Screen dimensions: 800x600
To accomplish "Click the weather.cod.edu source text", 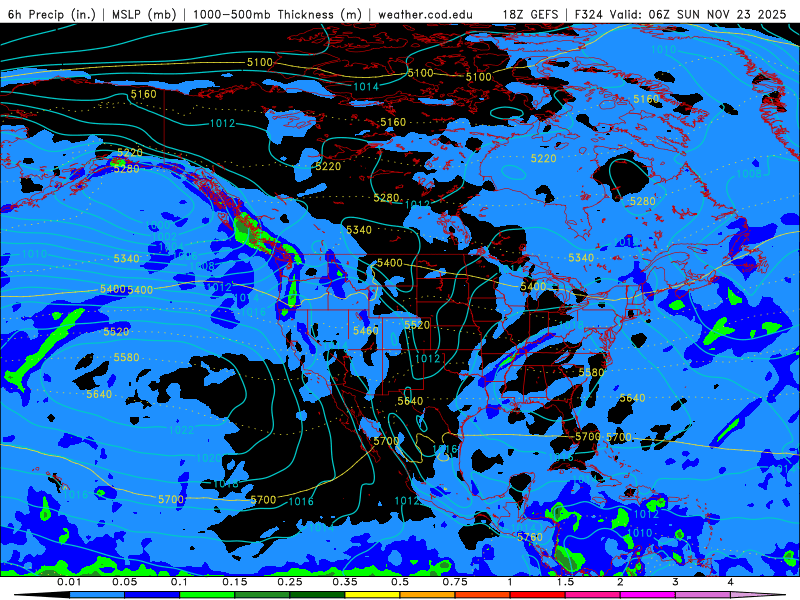I will (425, 14).
